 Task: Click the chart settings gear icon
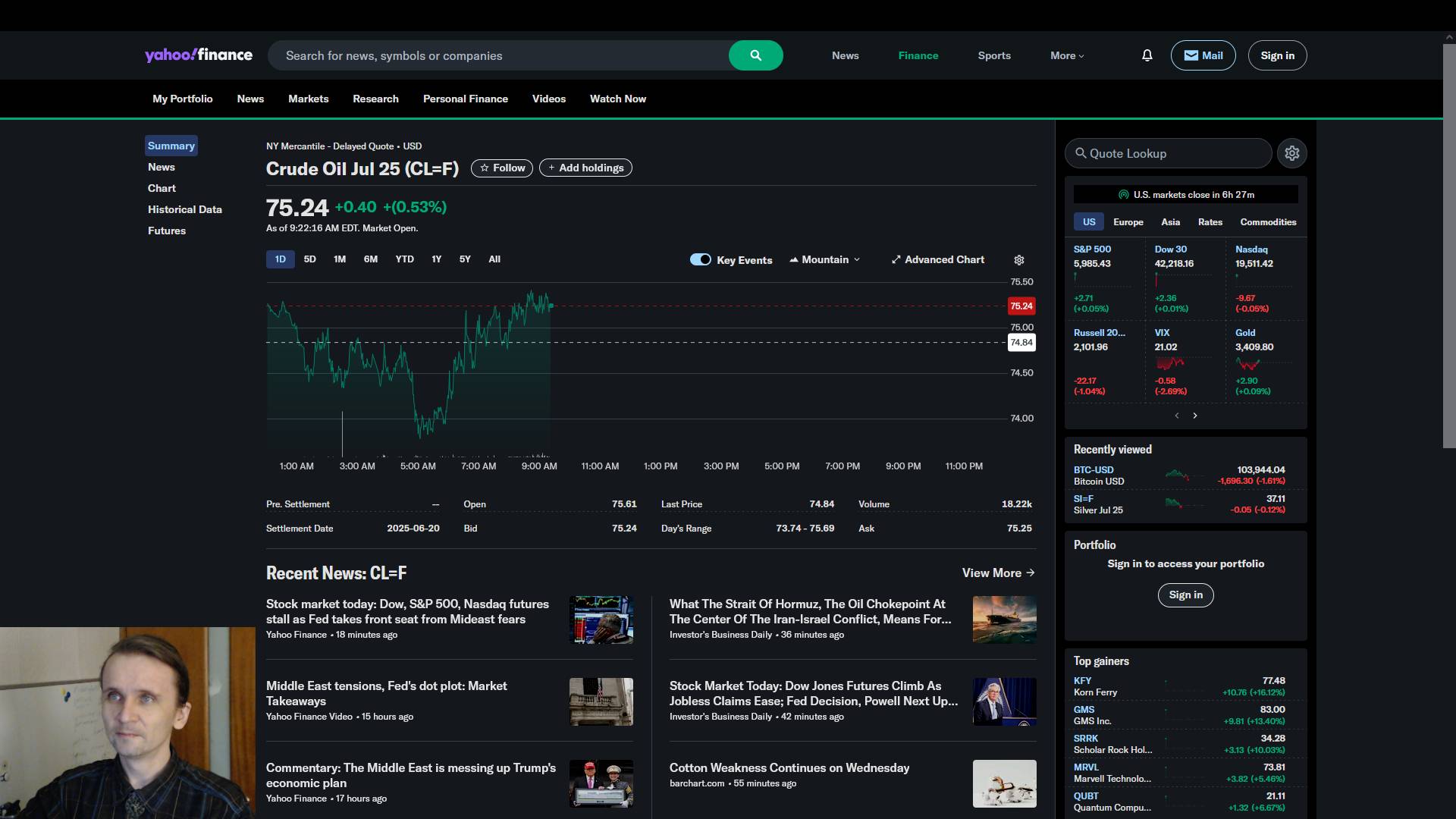(1019, 260)
